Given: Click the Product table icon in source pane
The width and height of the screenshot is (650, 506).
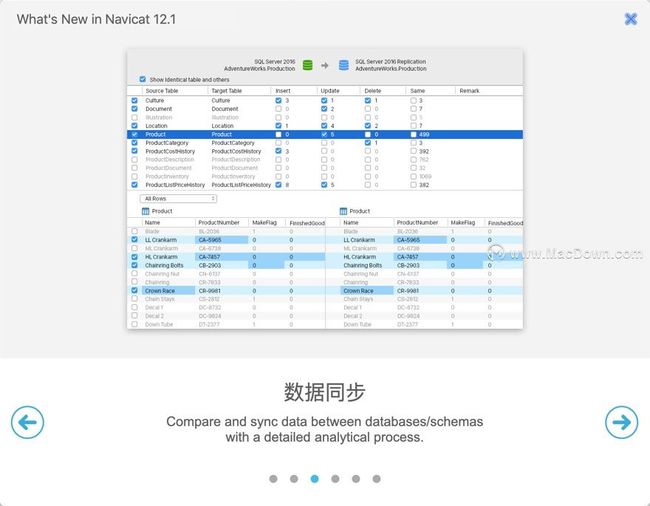Looking at the screenshot, I should (x=146, y=211).
